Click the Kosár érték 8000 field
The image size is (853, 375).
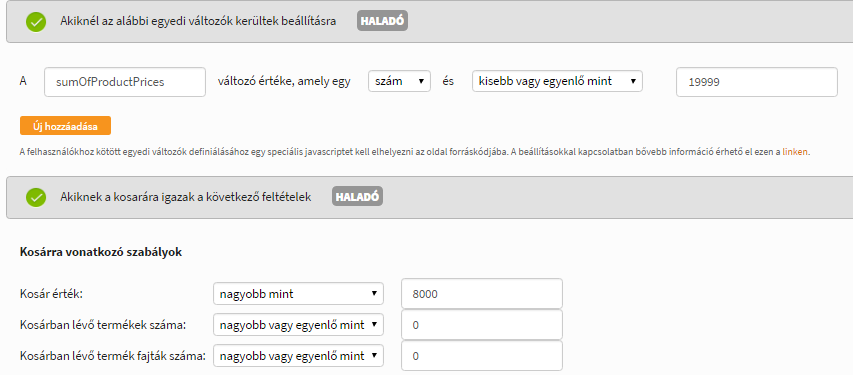(481, 294)
